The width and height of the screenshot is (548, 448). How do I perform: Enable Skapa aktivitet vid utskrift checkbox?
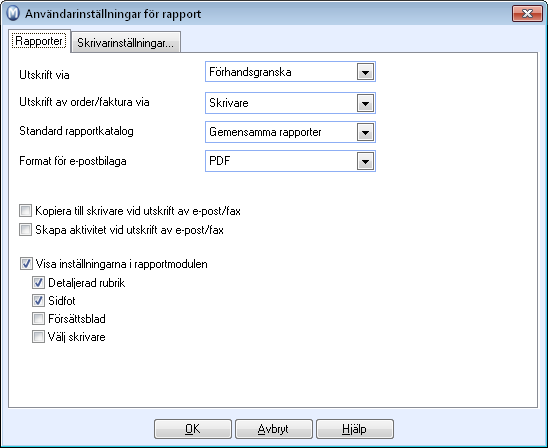[x=26, y=230]
